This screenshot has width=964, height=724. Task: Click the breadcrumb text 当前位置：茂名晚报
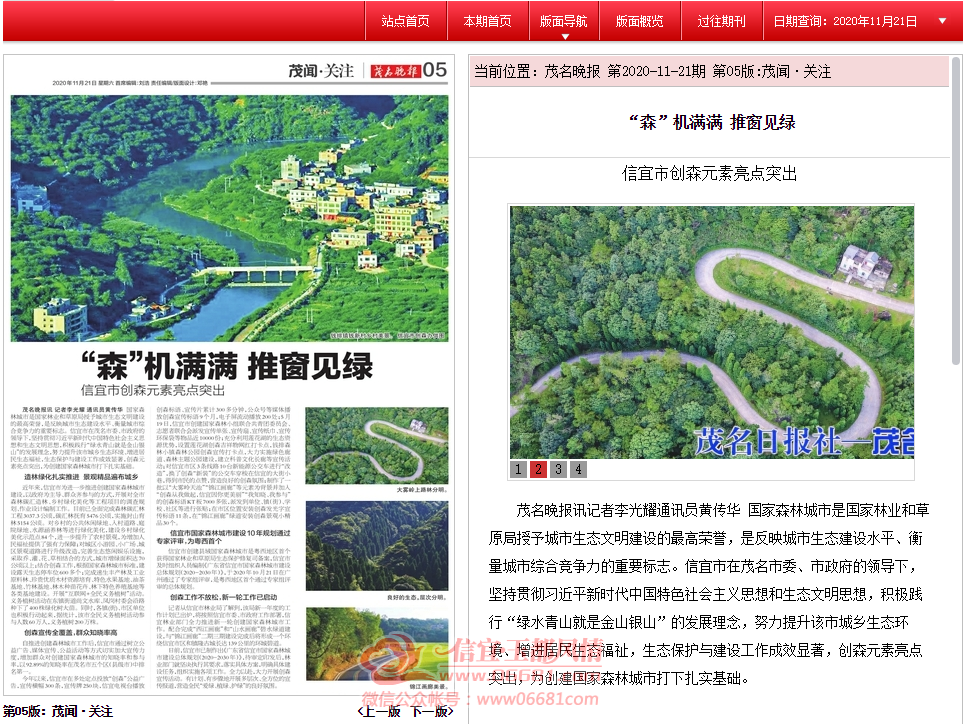tap(537, 72)
